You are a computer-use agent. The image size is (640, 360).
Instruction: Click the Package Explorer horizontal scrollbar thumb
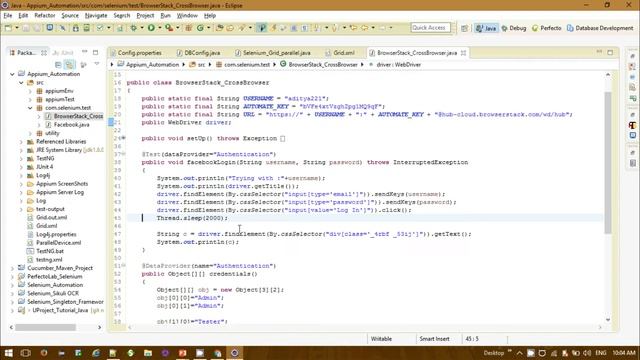coord(45,327)
